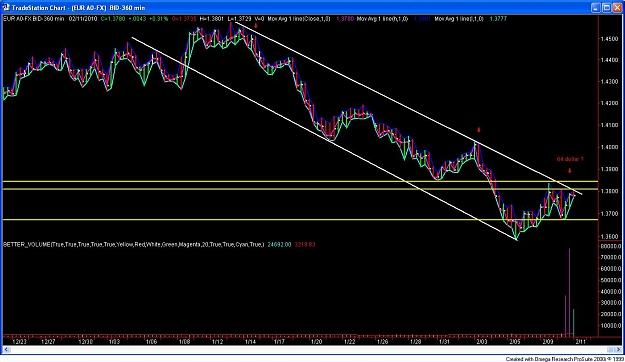Click the +0.31% percent change value
This screenshot has width=625, height=362.
(x=158, y=19)
